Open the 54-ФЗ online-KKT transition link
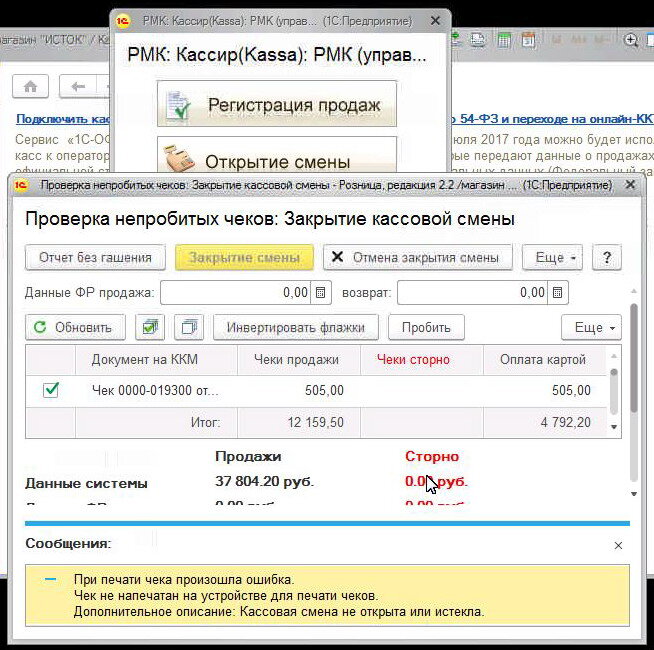Viewport: 654px width, 650px height. click(x=553, y=119)
